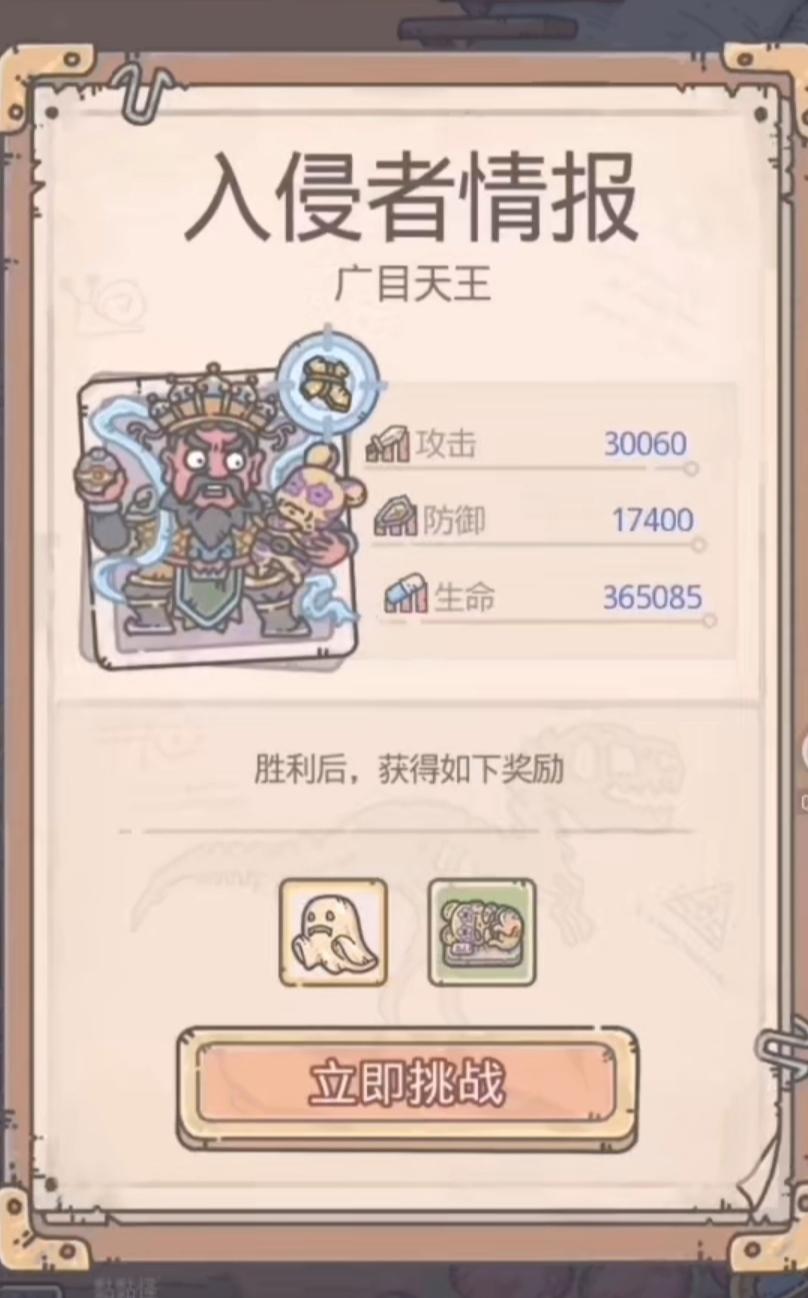The height and width of the screenshot is (1298, 808).
Task: Tap the 攻击 label text
Action: click(445, 444)
